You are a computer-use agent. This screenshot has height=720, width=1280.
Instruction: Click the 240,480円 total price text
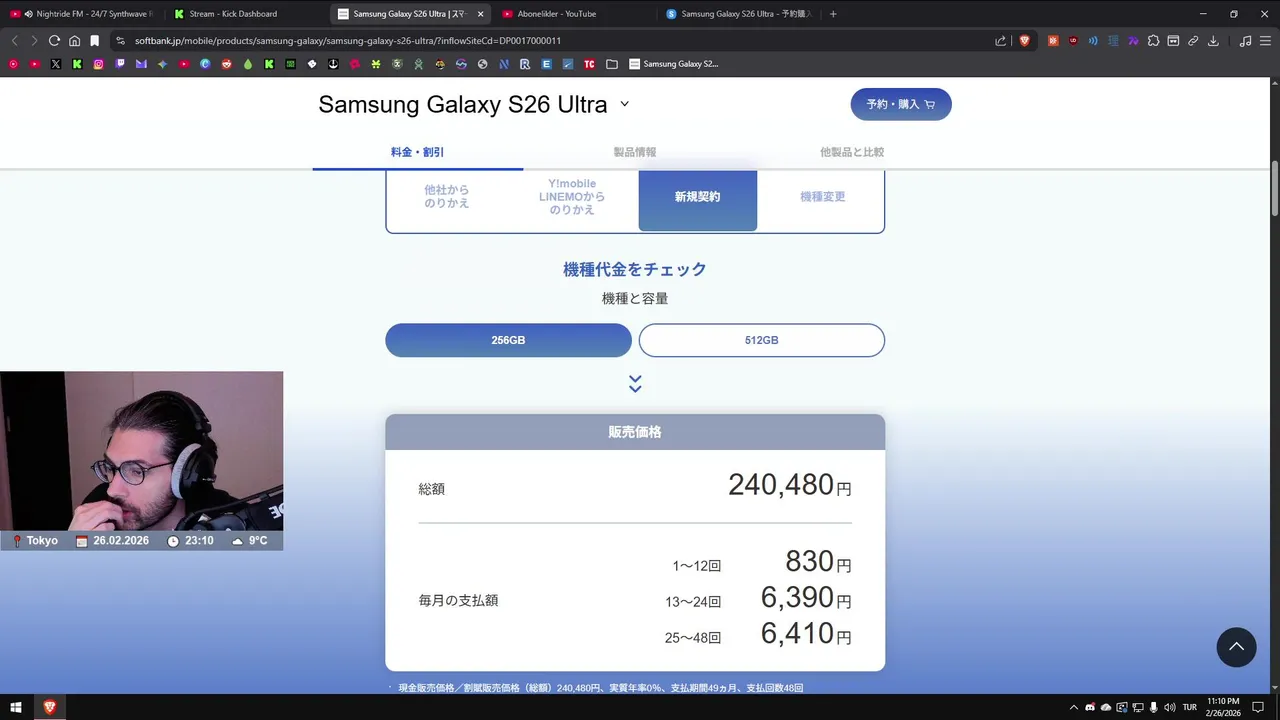pos(790,485)
